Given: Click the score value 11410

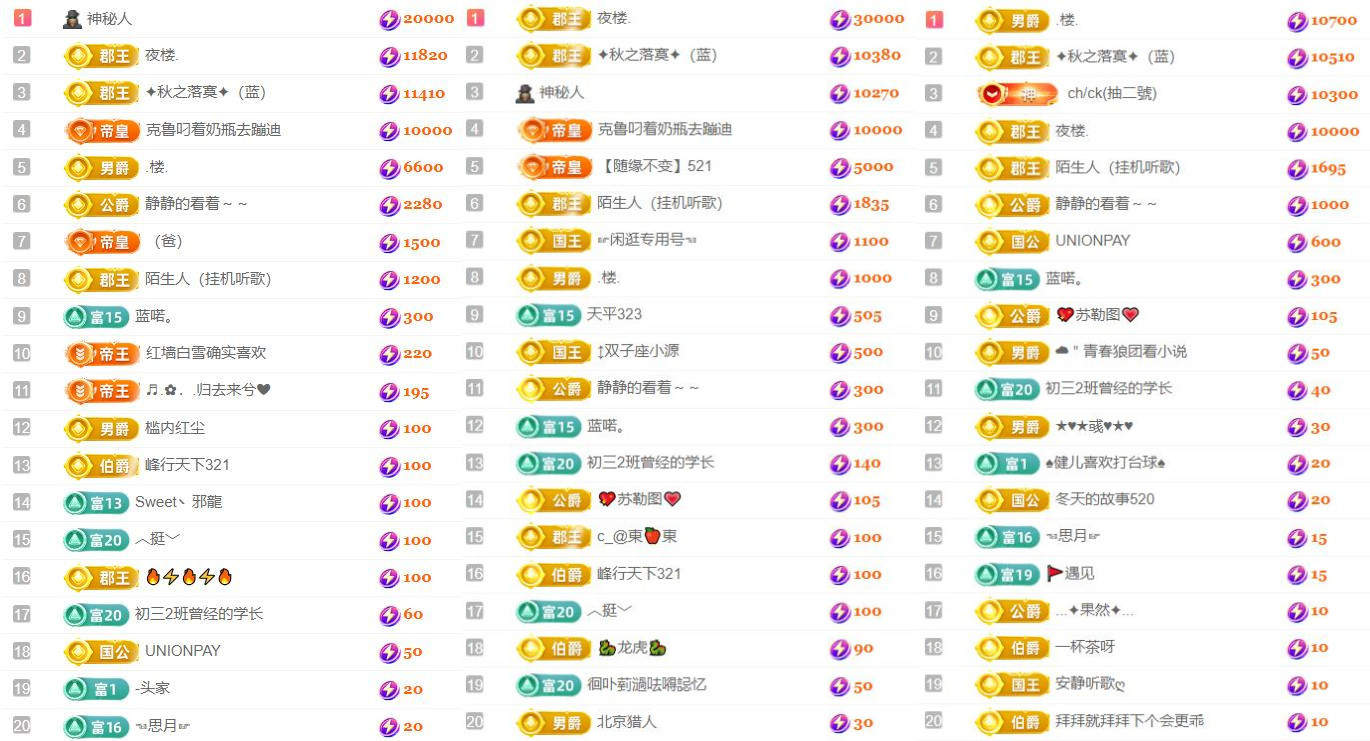Looking at the screenshot, I should pos(424,94).
